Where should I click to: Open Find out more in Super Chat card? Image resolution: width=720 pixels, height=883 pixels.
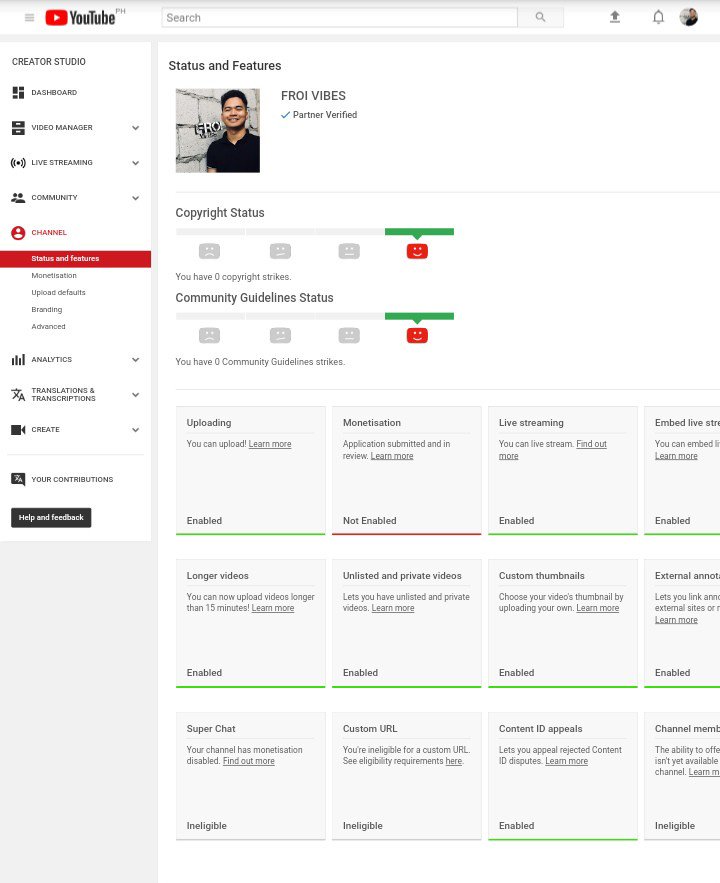pos(248,761)
